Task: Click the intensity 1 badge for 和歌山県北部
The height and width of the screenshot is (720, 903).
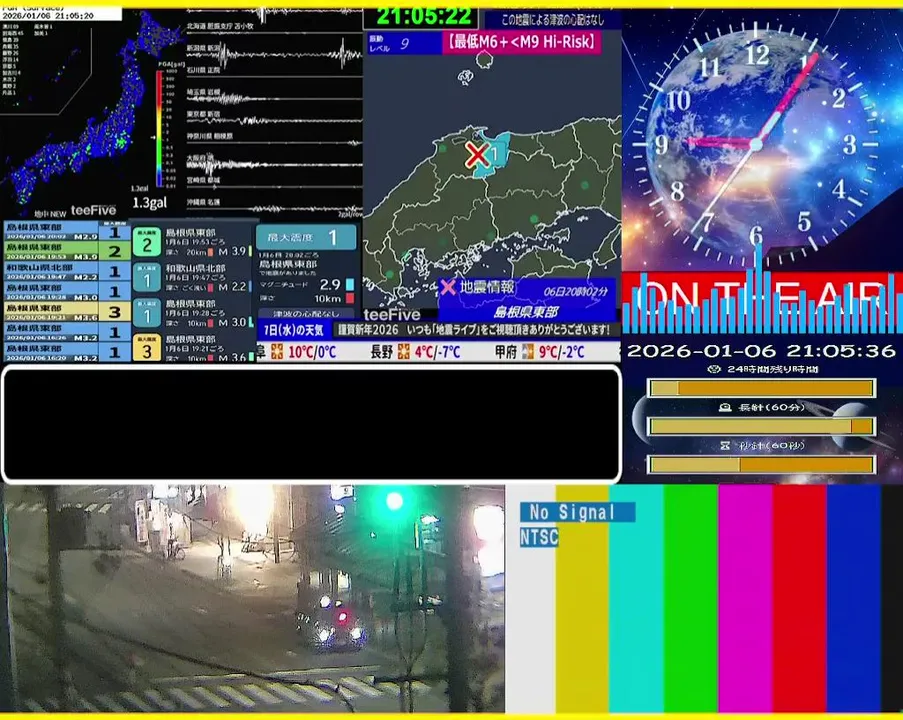Action: (x=147, y=278)
